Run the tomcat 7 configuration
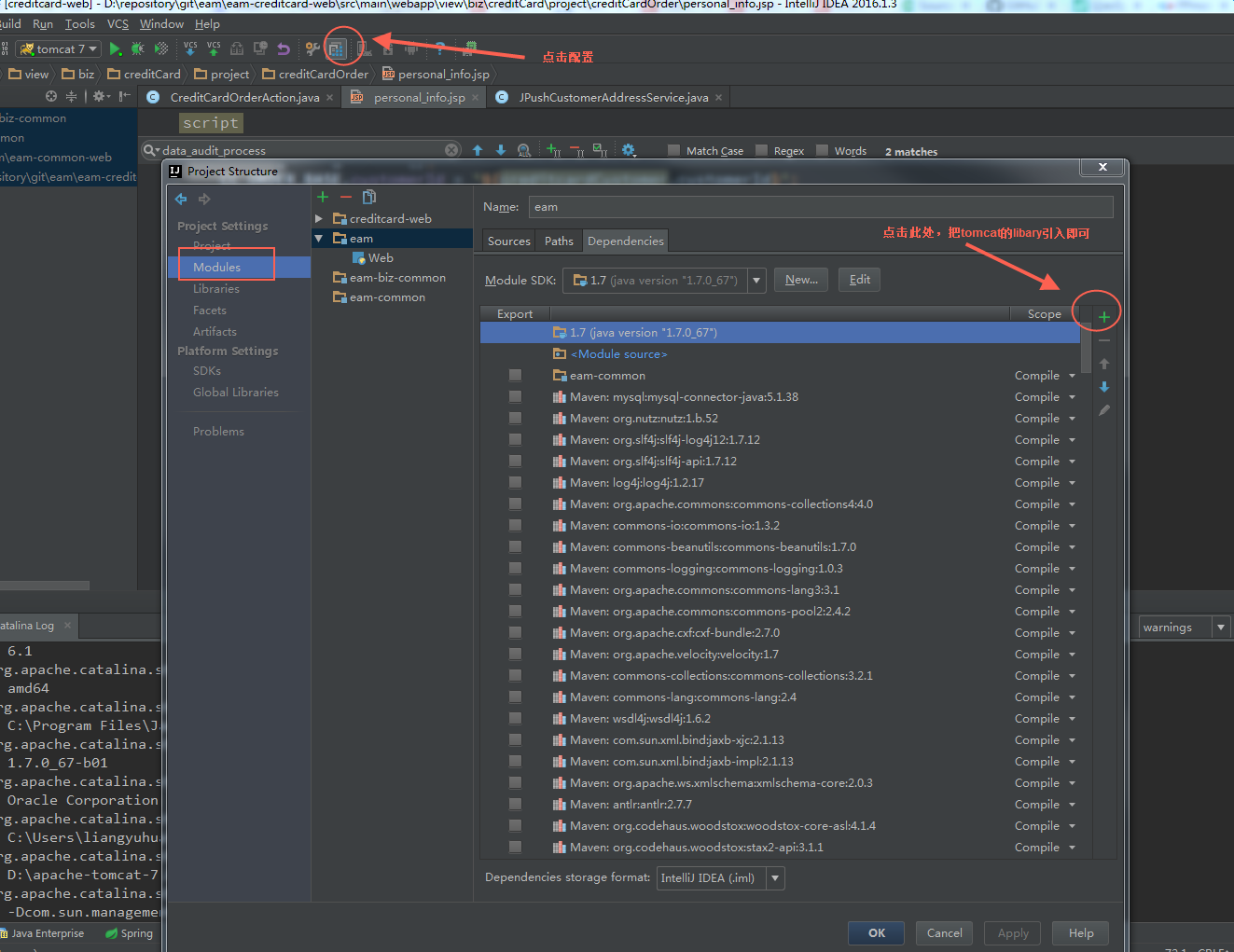The width and height of the screenshot is (1234, 952). [115, 48]
